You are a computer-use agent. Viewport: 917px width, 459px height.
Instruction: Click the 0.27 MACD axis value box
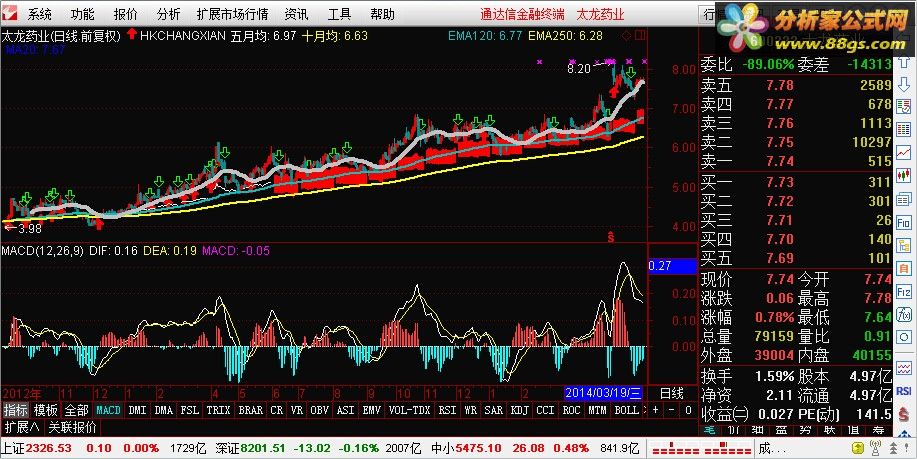[x=673, y=266]
